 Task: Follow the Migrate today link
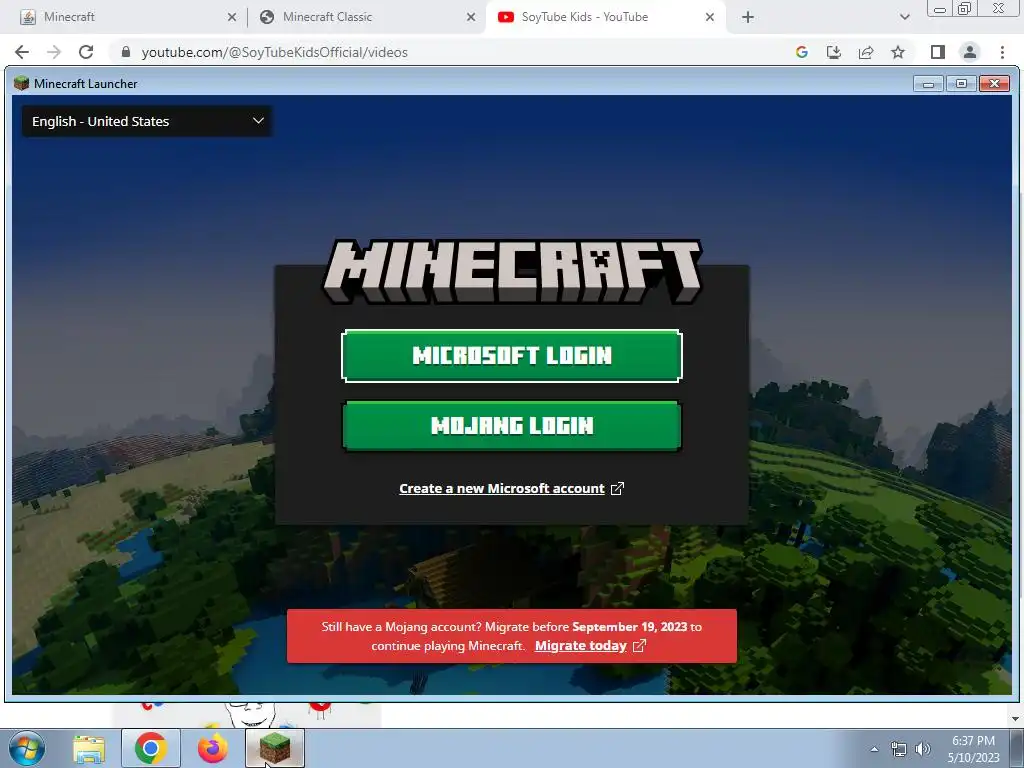[590, 646]
